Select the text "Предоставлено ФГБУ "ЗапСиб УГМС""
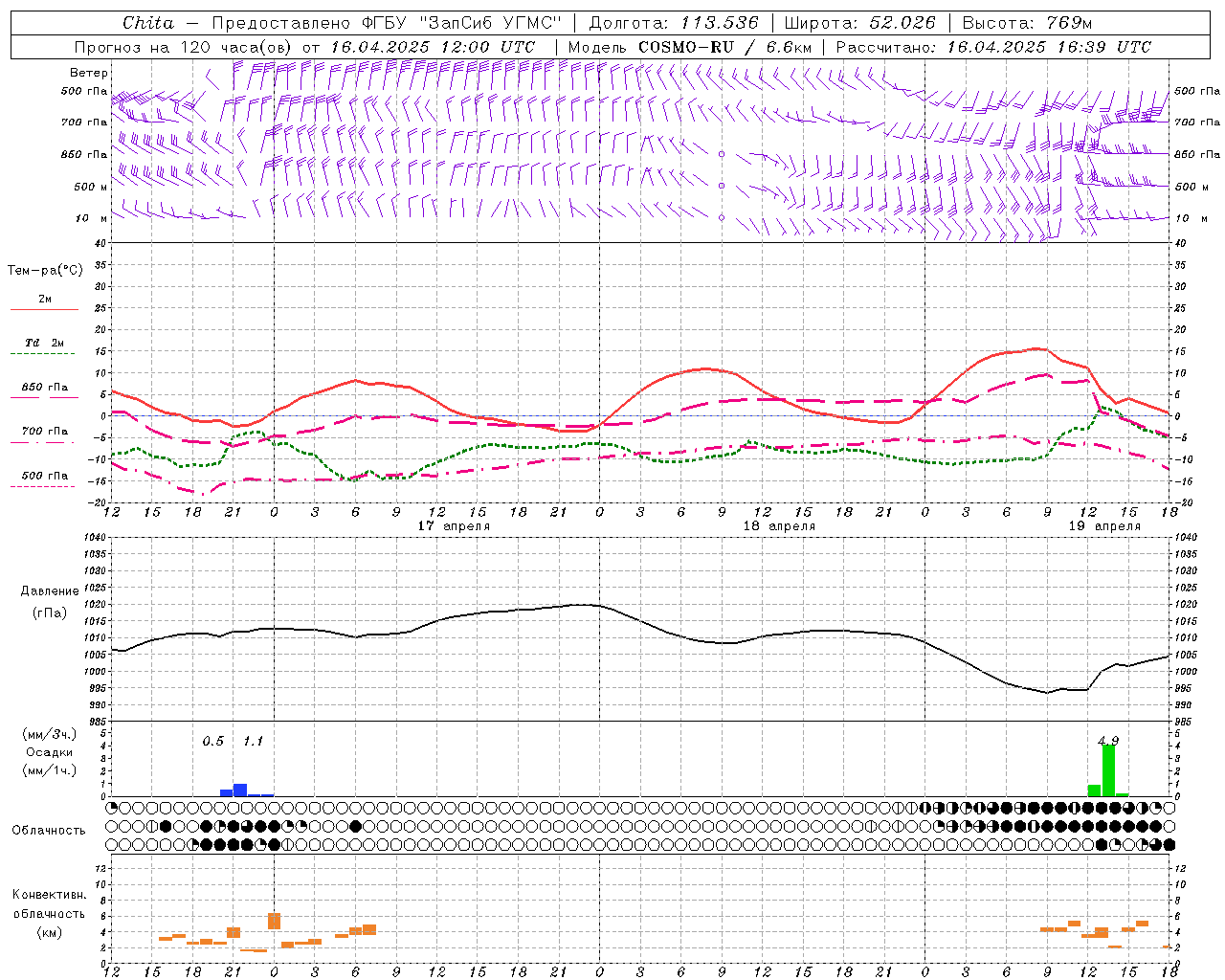The height and width of the screenshot is (980, 1225). click(386, 23)
